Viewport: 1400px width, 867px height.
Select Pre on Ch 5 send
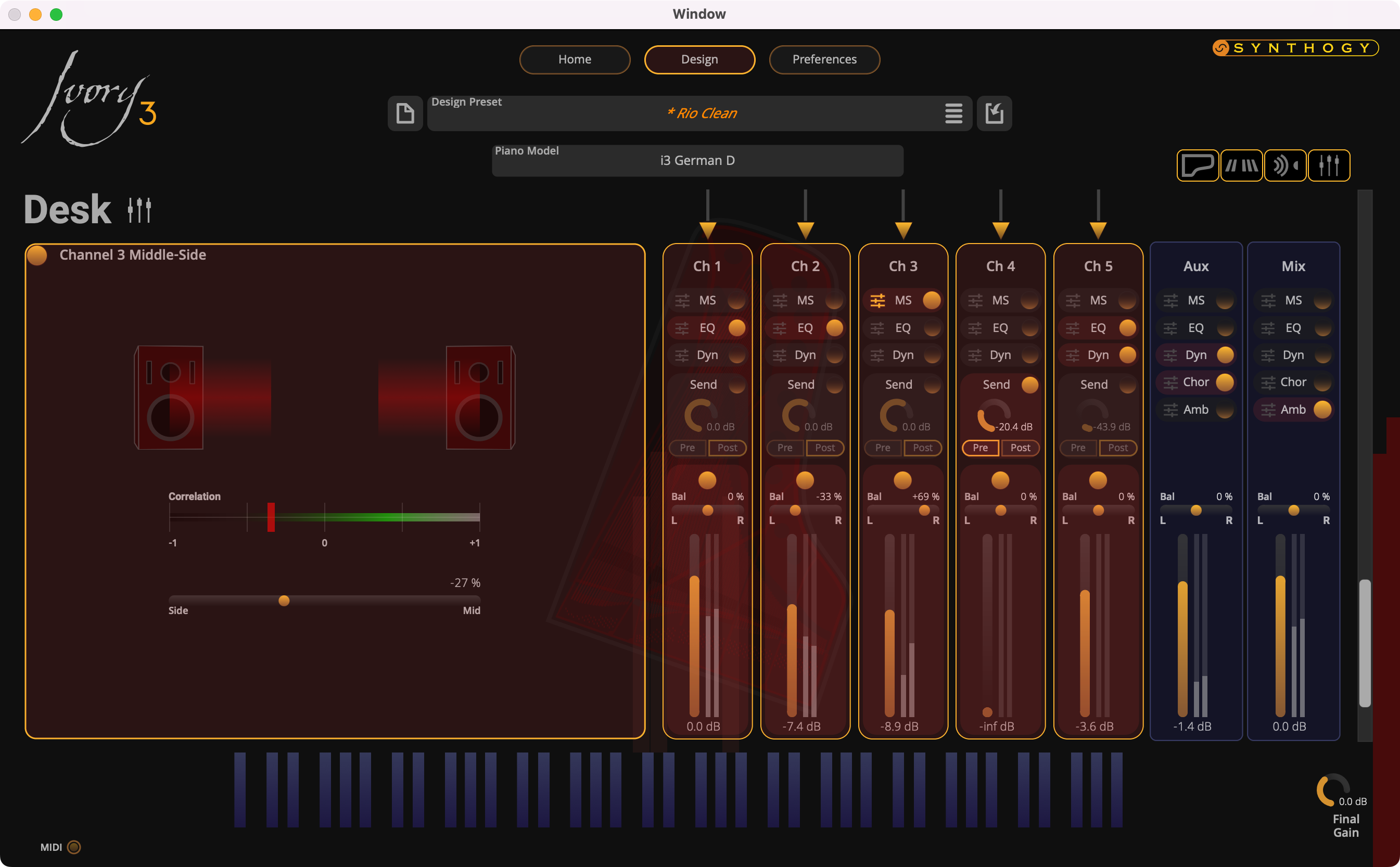[1078, 448]
